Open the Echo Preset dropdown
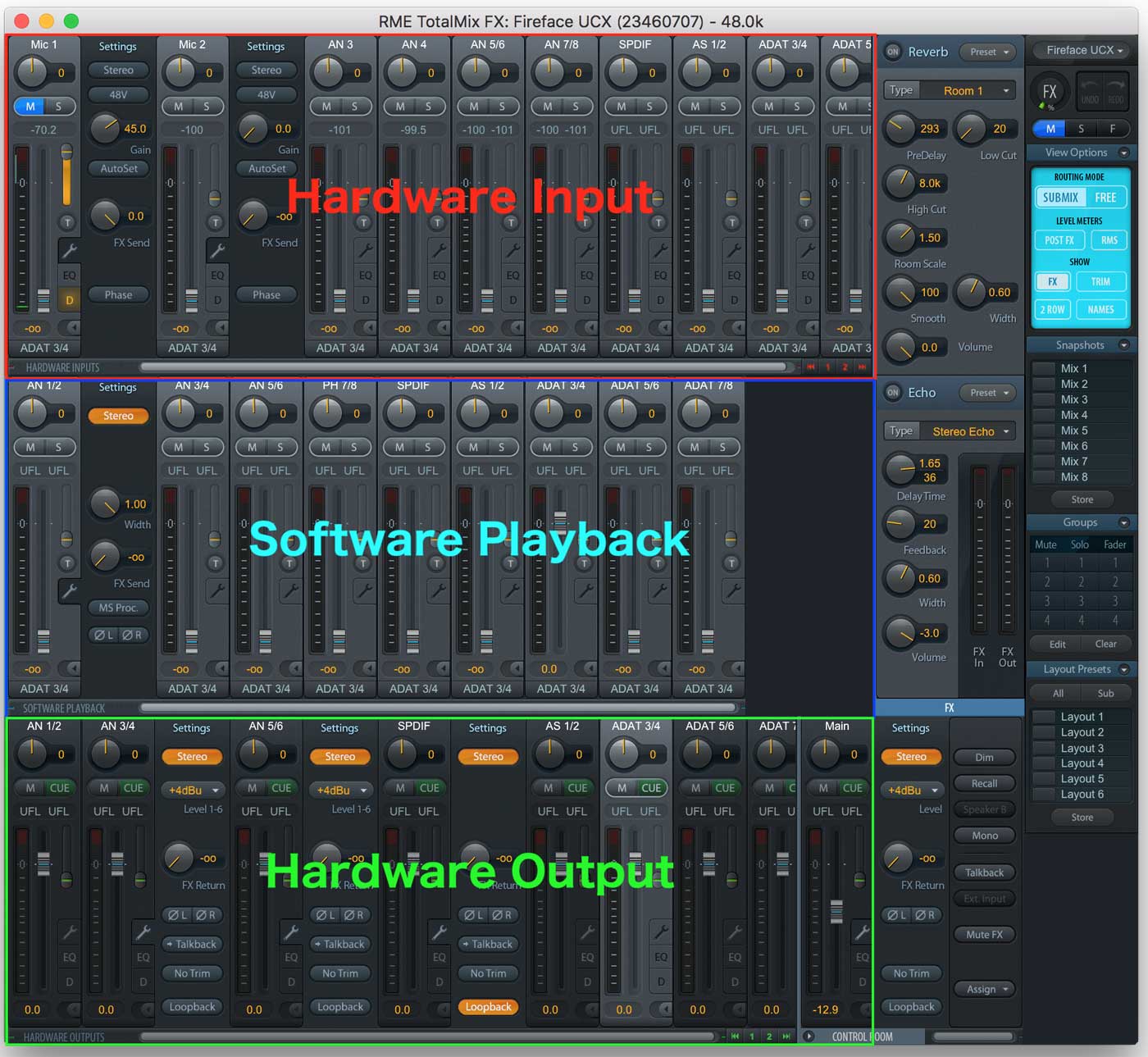This screenshot has width=1148, height=1057. click(987, 393)
